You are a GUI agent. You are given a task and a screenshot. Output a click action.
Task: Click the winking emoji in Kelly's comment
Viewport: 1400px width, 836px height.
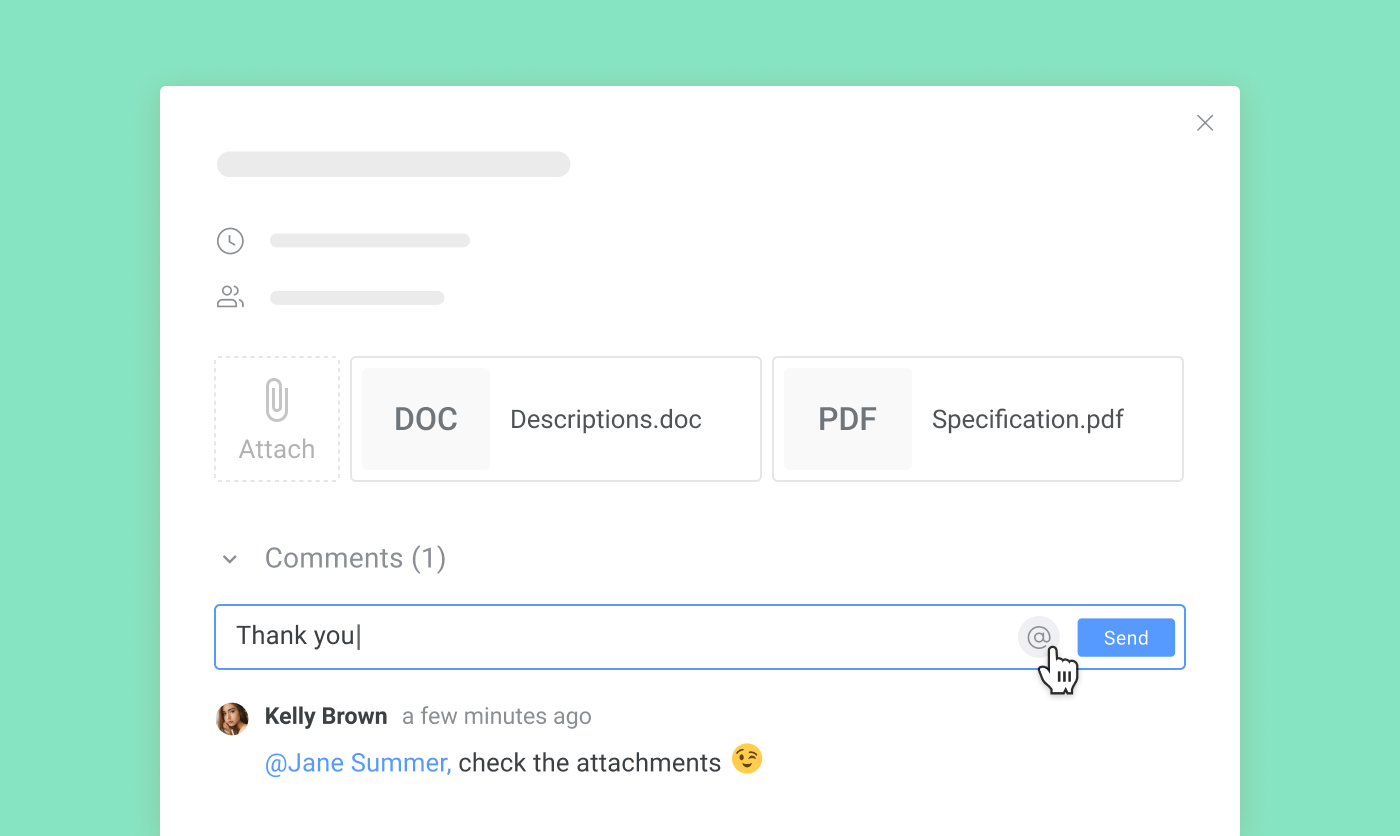[x=747, y=760]
